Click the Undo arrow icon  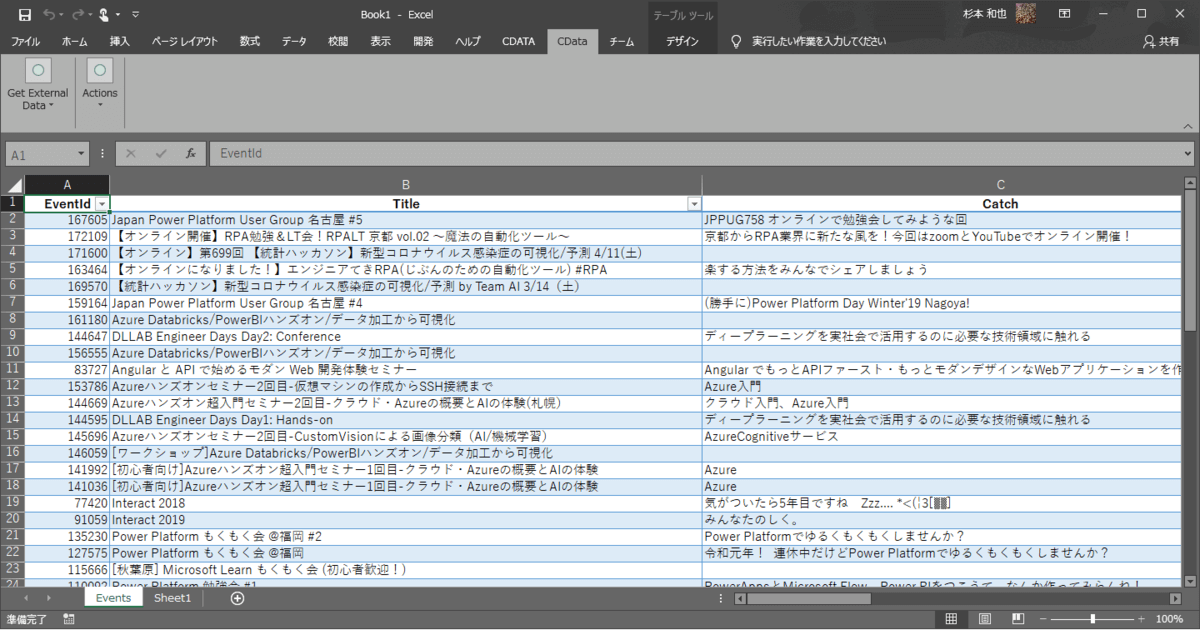pyautogui.click(x=49, y=15)
